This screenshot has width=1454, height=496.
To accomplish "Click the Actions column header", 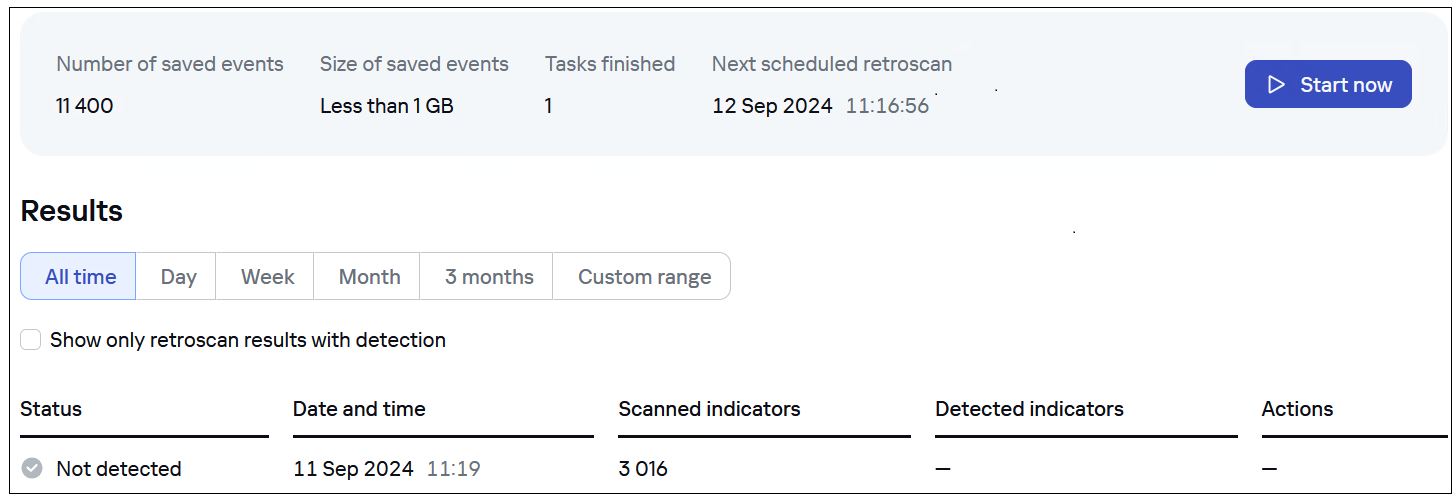I will [x=1297, y=409].
